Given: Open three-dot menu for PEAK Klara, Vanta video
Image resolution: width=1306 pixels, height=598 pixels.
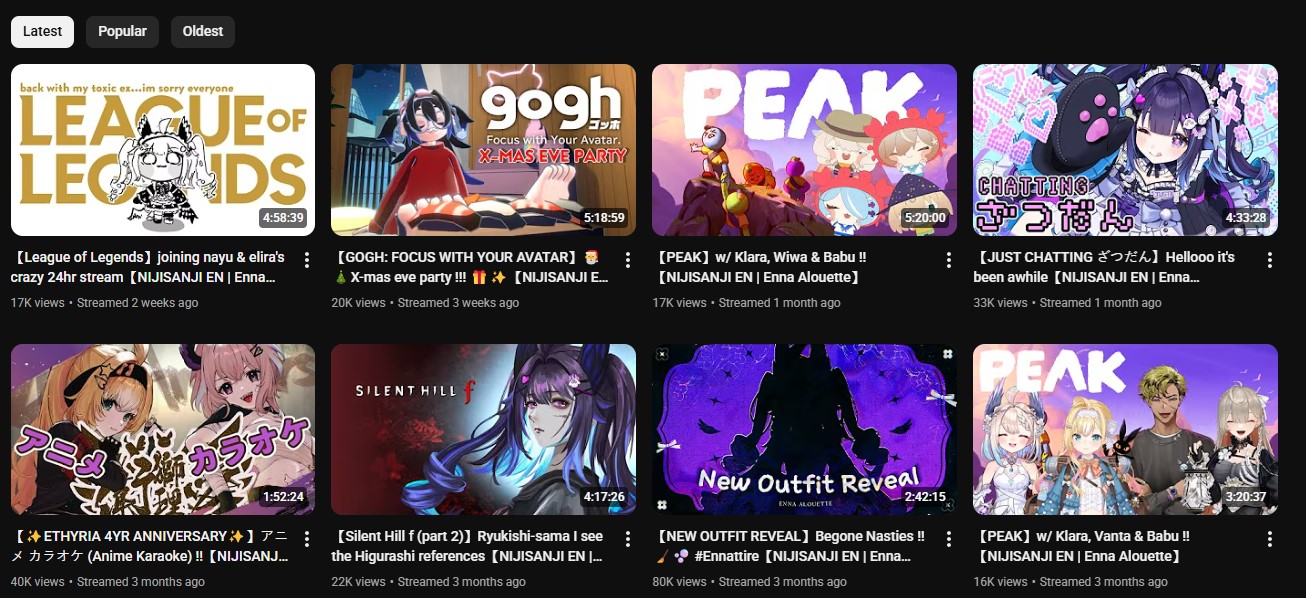Looking at the screenshot, I should (x=1269, y=539).
